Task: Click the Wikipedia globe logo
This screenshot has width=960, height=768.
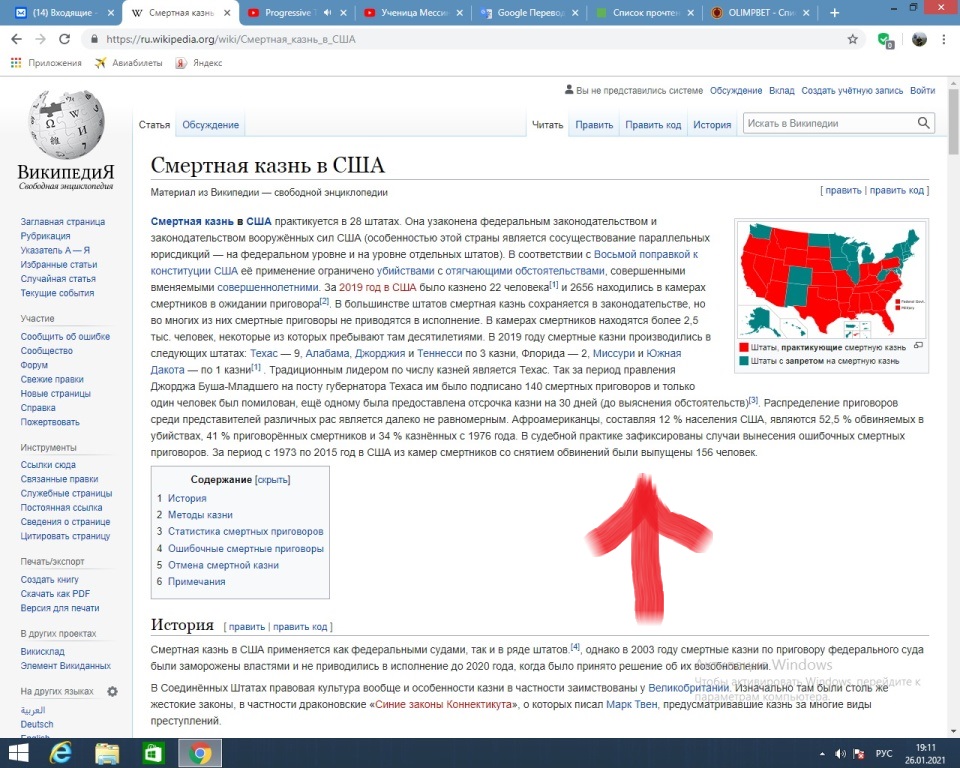Action: [x=66, y=124]
